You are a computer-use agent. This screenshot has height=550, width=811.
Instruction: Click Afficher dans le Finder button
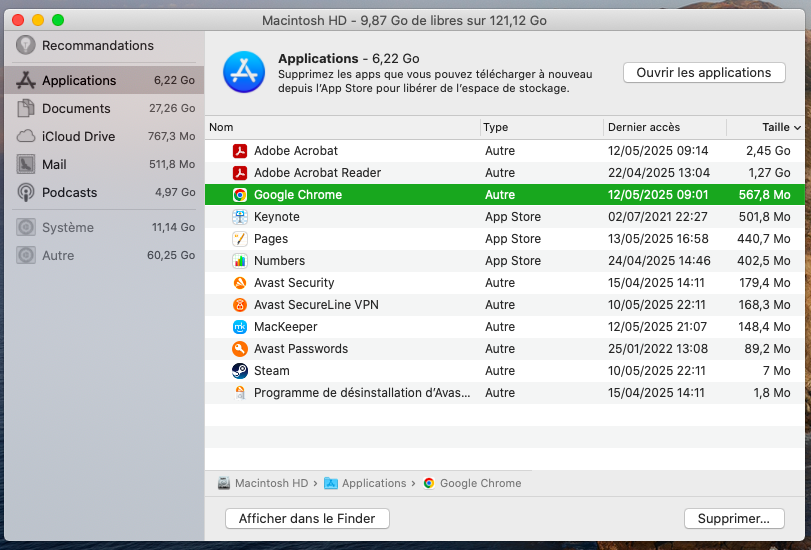[307, 518]
